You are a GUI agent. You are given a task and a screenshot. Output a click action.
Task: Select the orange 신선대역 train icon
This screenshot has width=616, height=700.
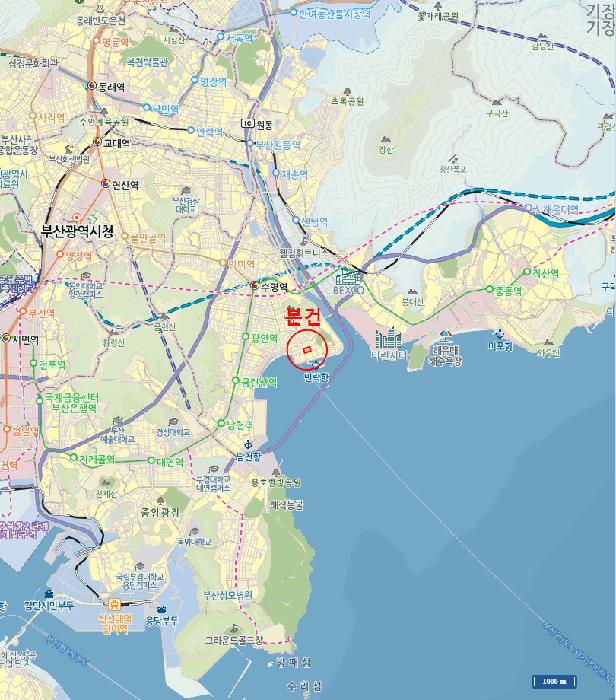pos(114,605)
